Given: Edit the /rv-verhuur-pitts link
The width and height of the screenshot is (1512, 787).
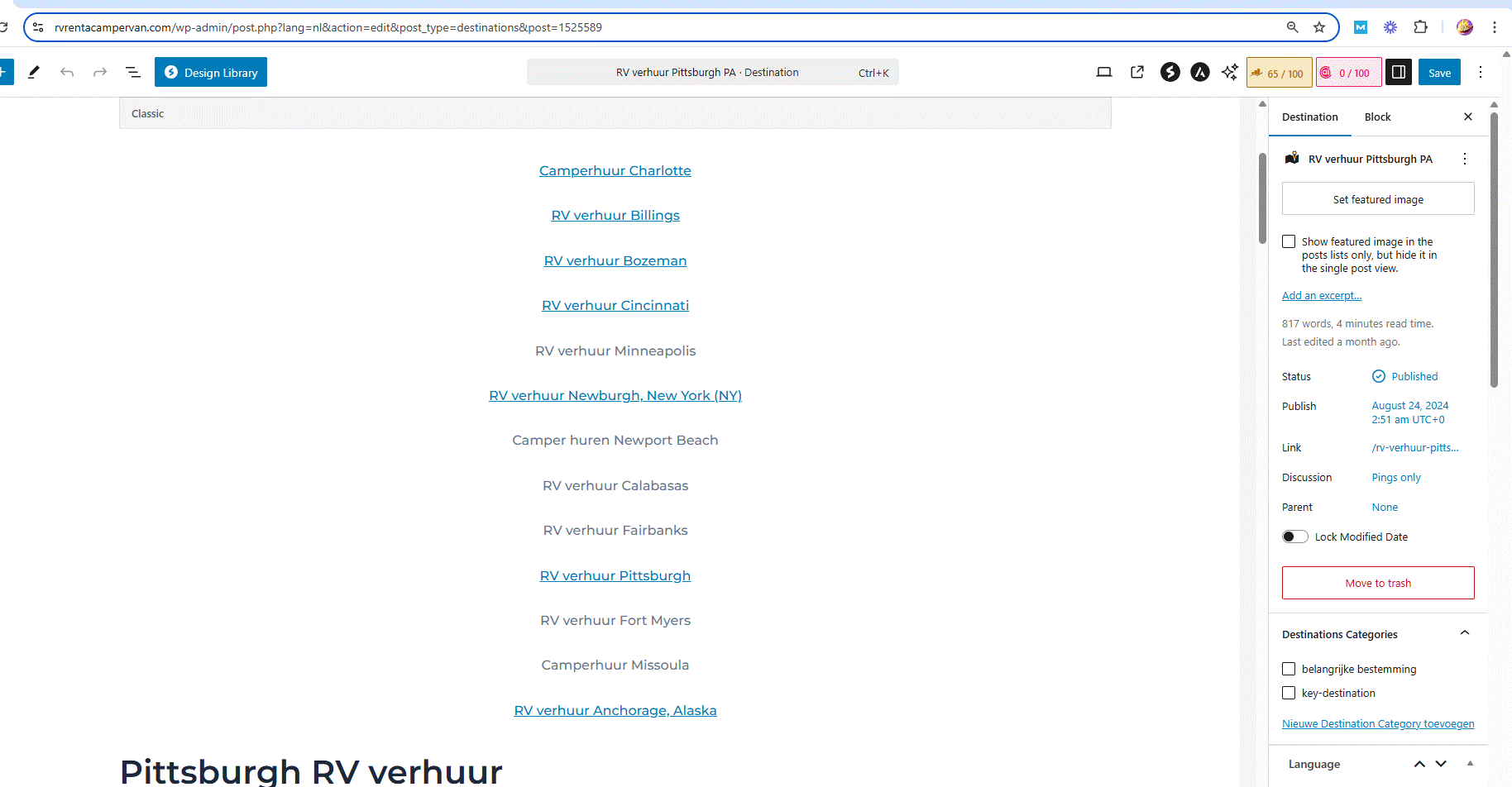Looking at the screenshot, I should [1415, 447].
